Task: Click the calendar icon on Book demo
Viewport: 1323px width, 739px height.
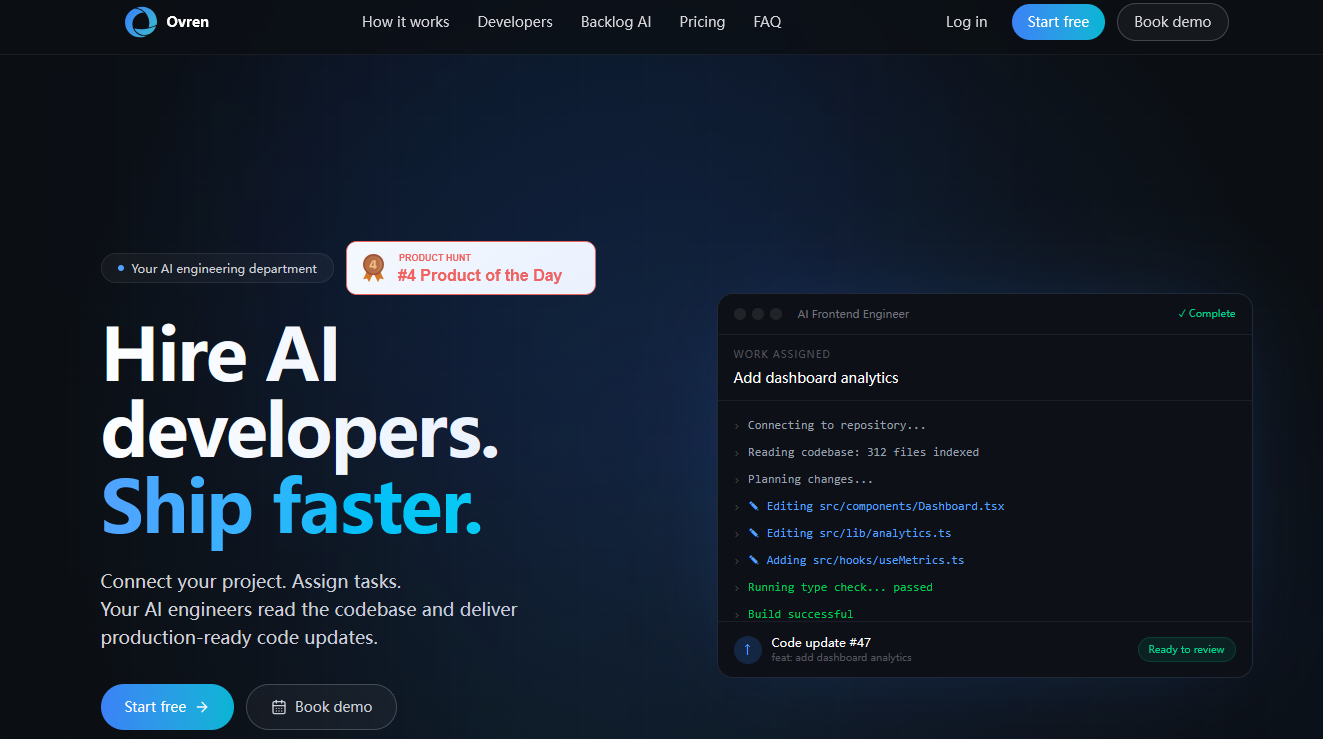Action: click(x=279, y=707)
